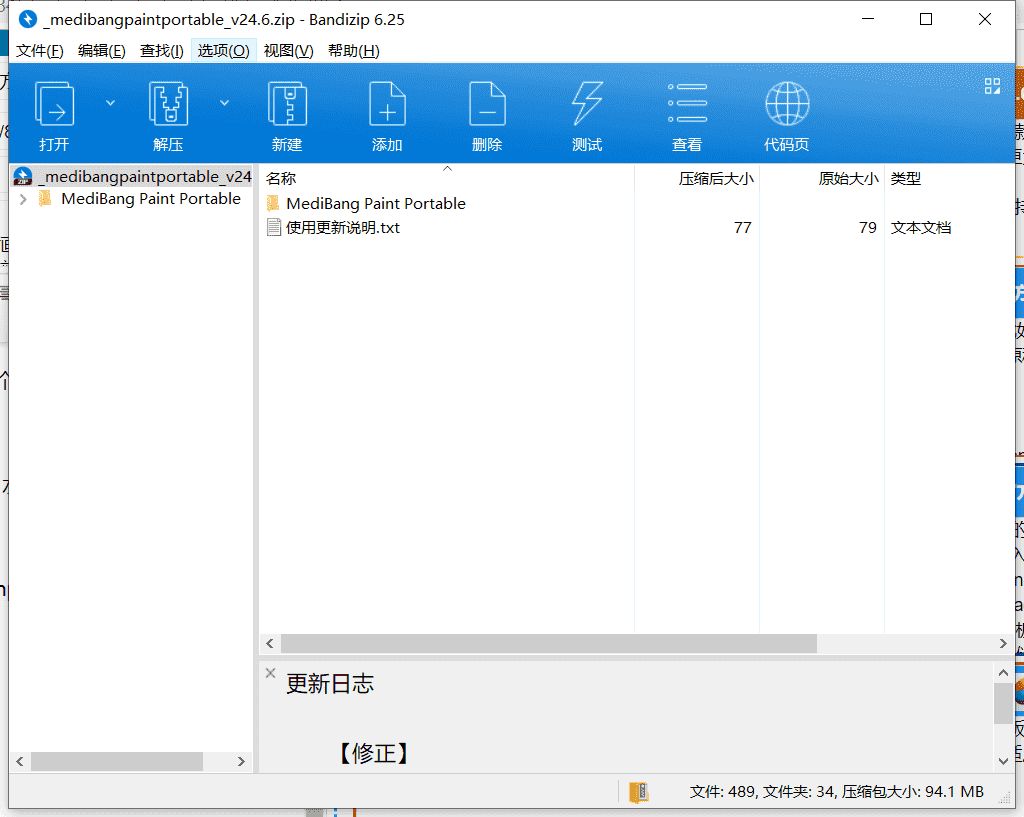Open the Code Page (代码页) globe icon
This screenshot has width=1024, height=817.
pos(787,104)
